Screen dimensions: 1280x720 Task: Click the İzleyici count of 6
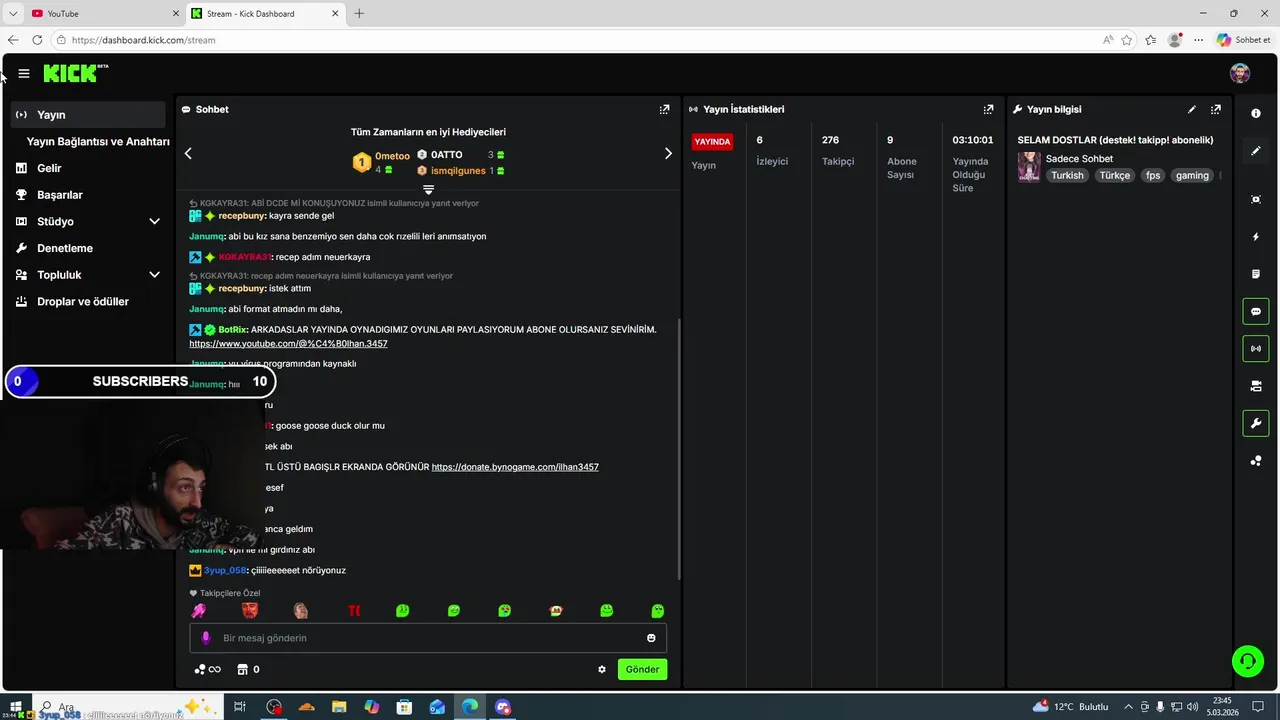(x=760, y=140)
